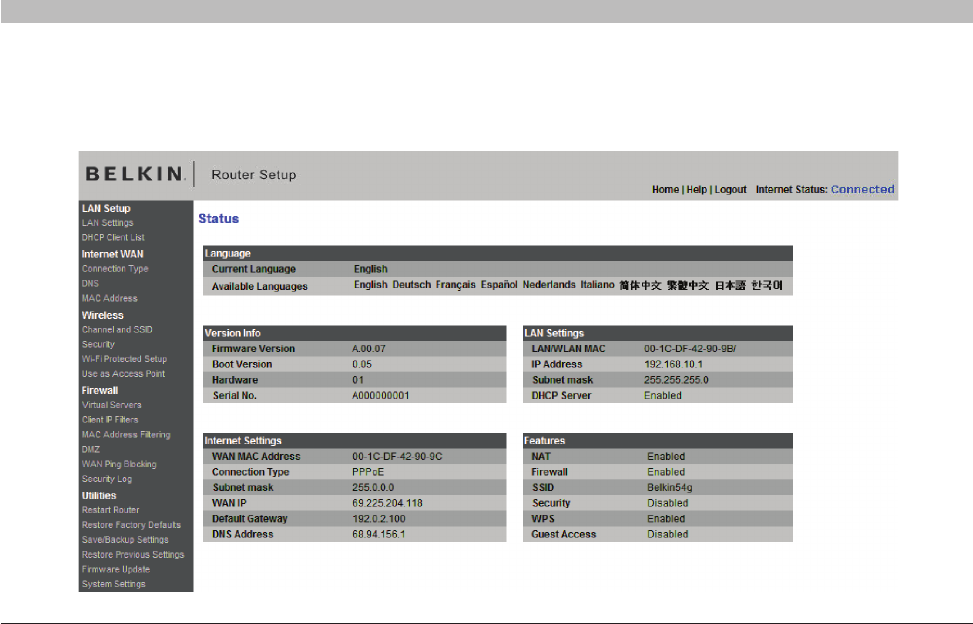The image size is (973, 624).
Task: Go to Channel and SSID settings
Action: (117, 330)
